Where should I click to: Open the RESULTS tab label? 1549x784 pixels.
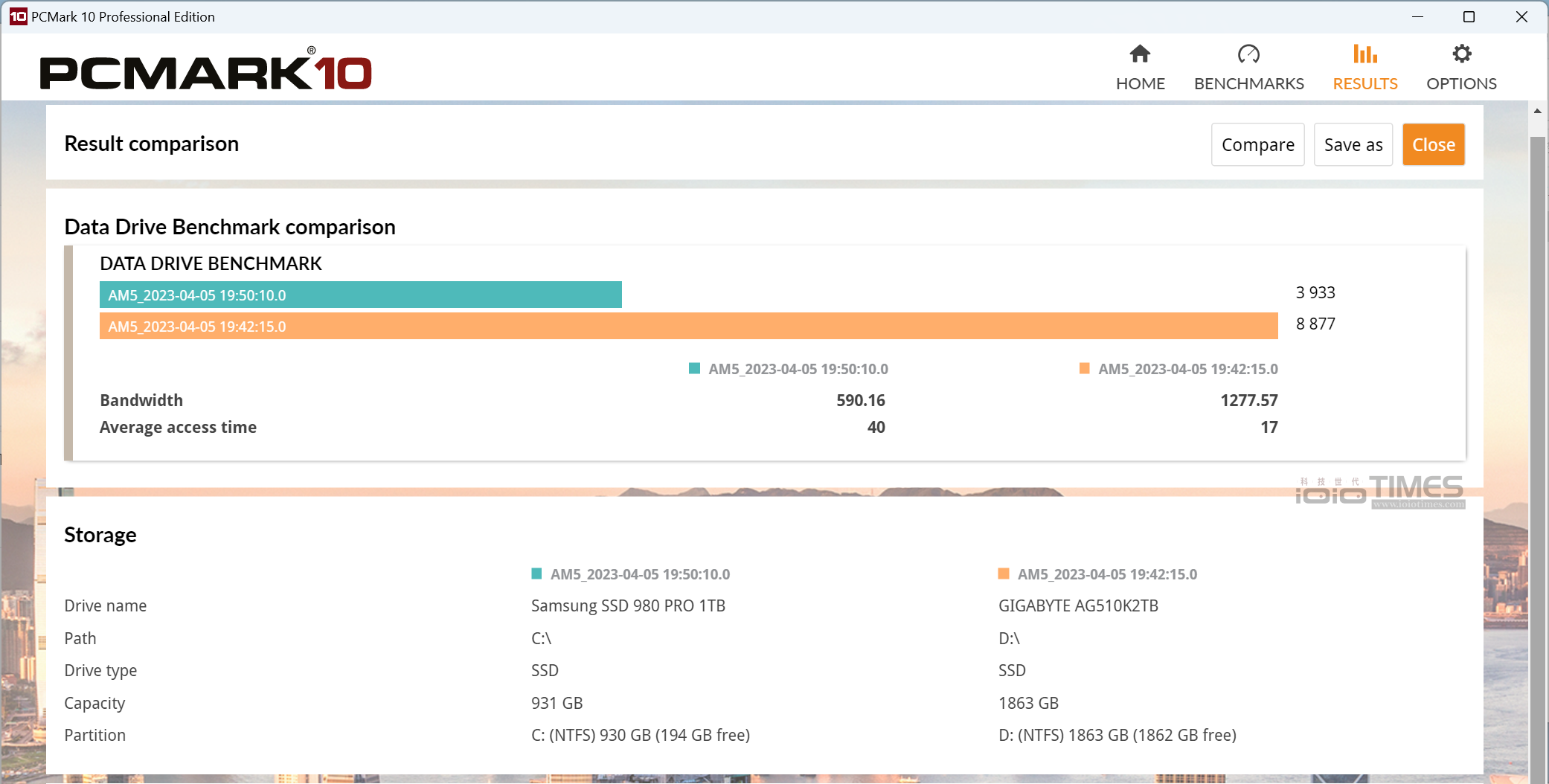(x=1364, y=83)
